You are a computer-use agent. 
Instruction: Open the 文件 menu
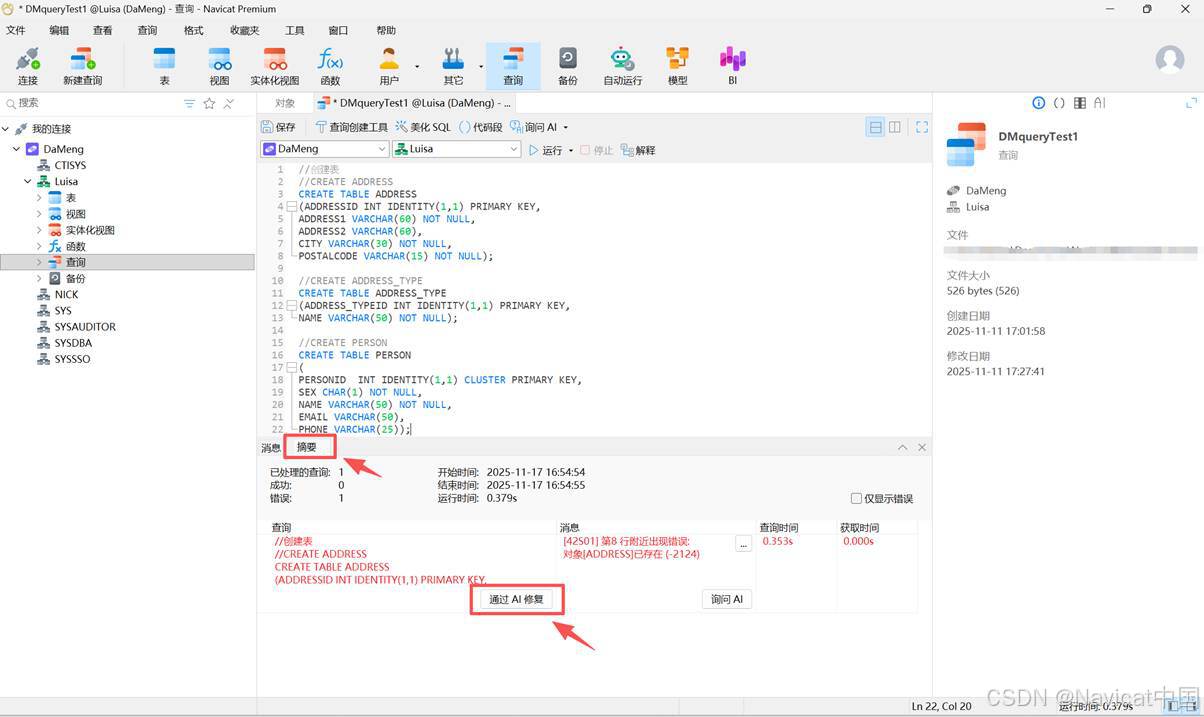[16, 30]
